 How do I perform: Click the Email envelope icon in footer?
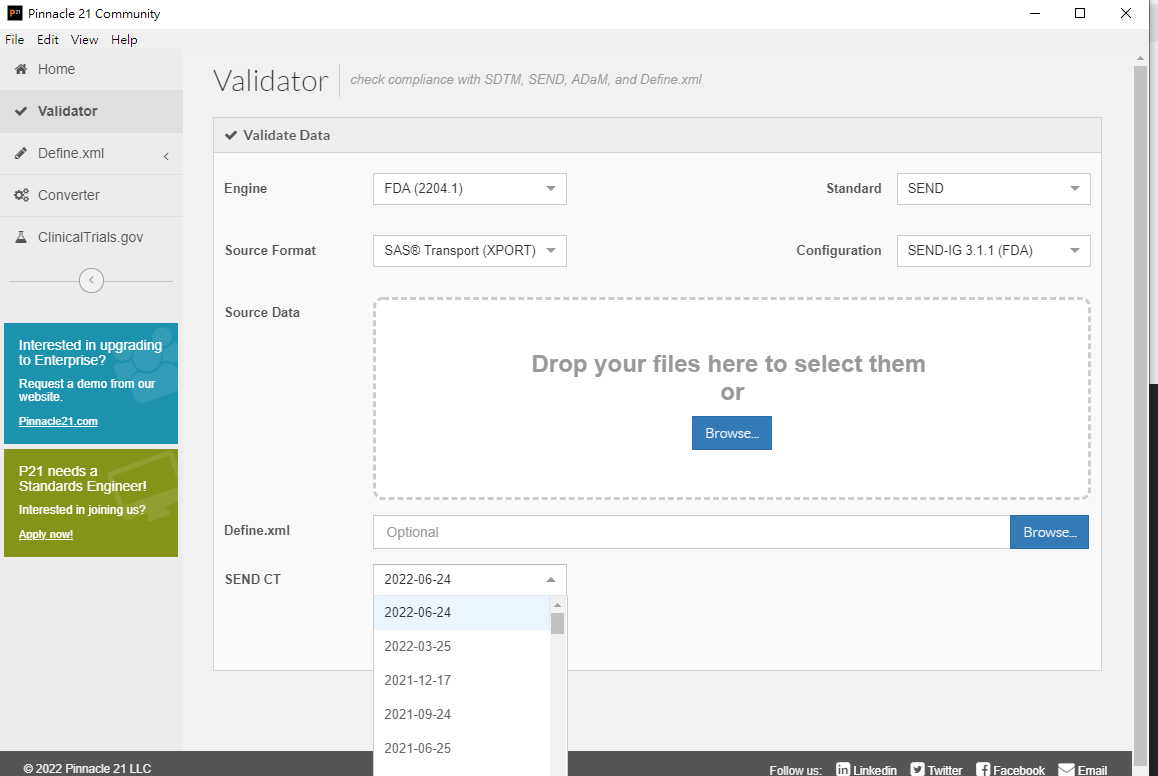tap(1066, 769)
